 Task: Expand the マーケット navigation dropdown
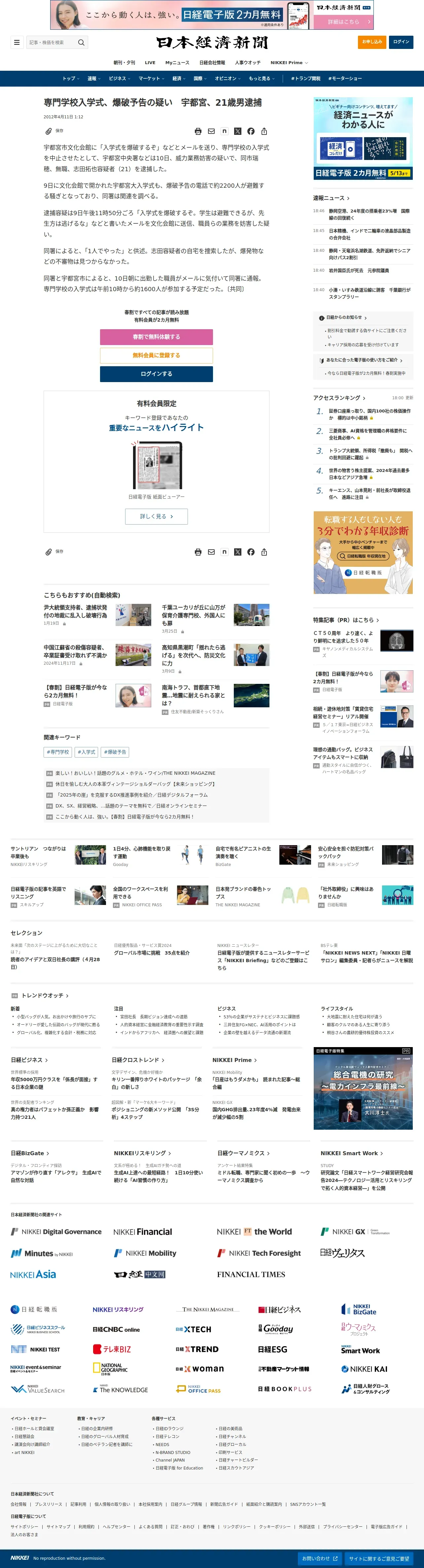pyautogui.click(x=152, y=79)
